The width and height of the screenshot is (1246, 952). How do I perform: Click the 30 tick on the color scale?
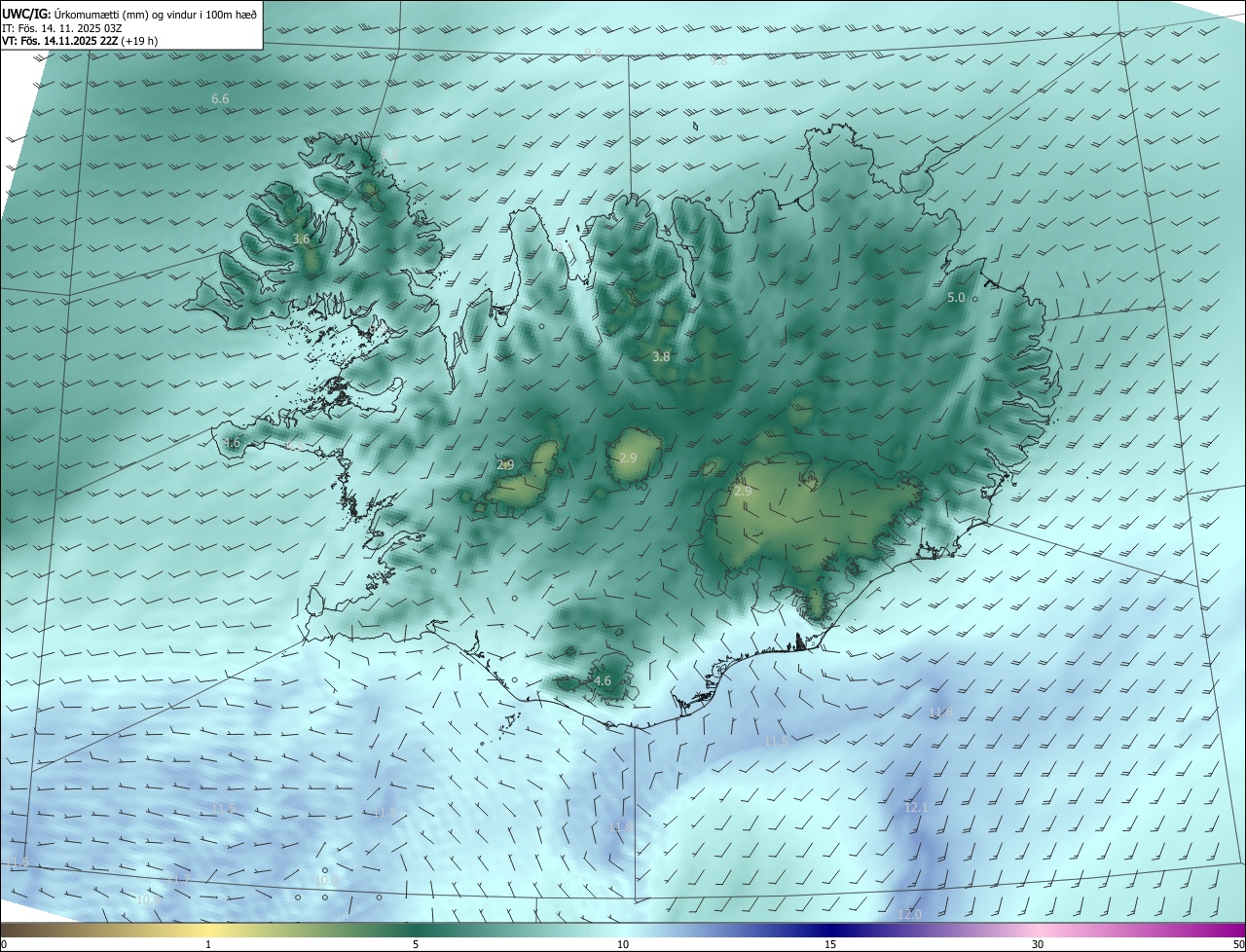click(1038, 944)
